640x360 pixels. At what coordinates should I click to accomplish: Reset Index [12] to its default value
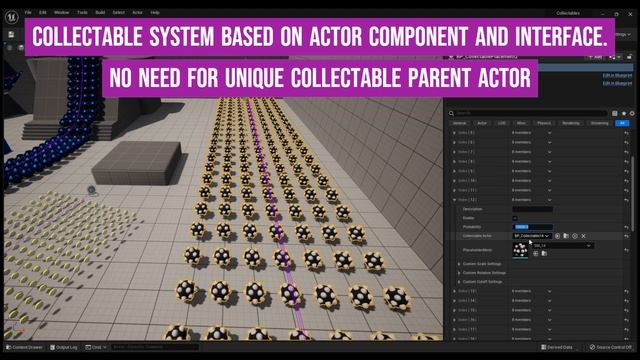(x=627, y=200)
